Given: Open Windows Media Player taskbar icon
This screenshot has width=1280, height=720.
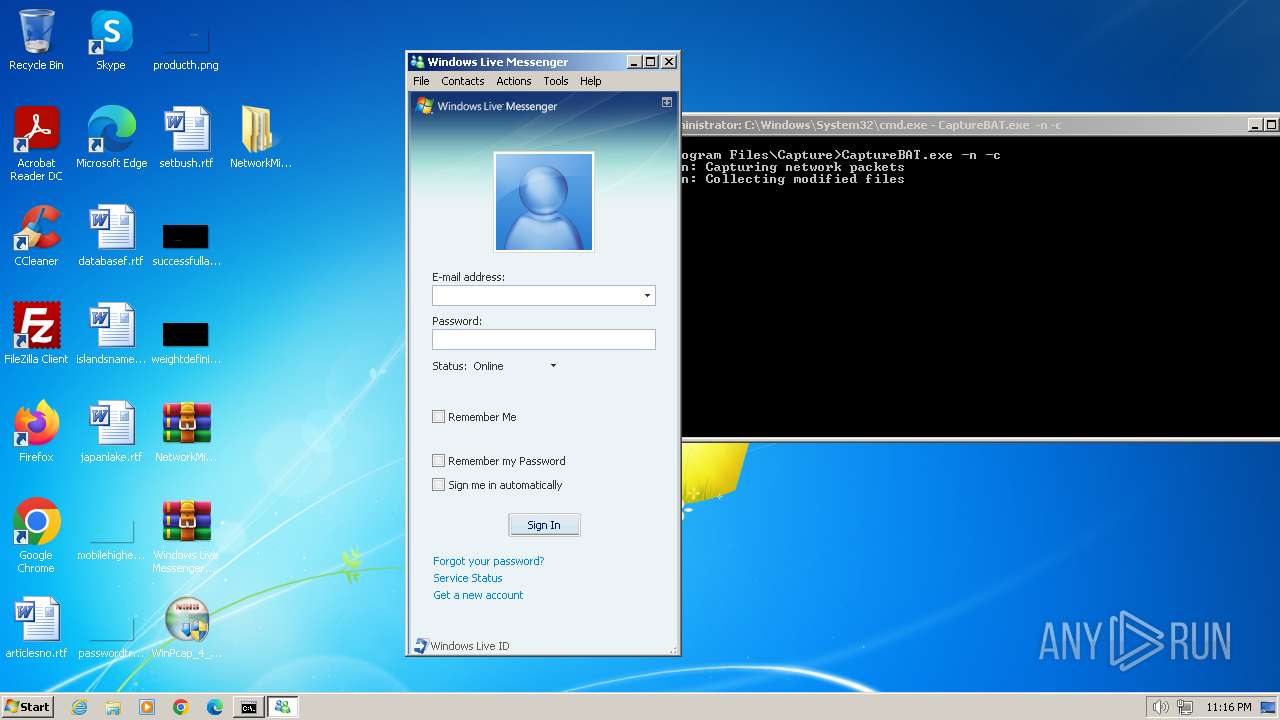Looking at the screenshot, I should [x=147, y=707].
